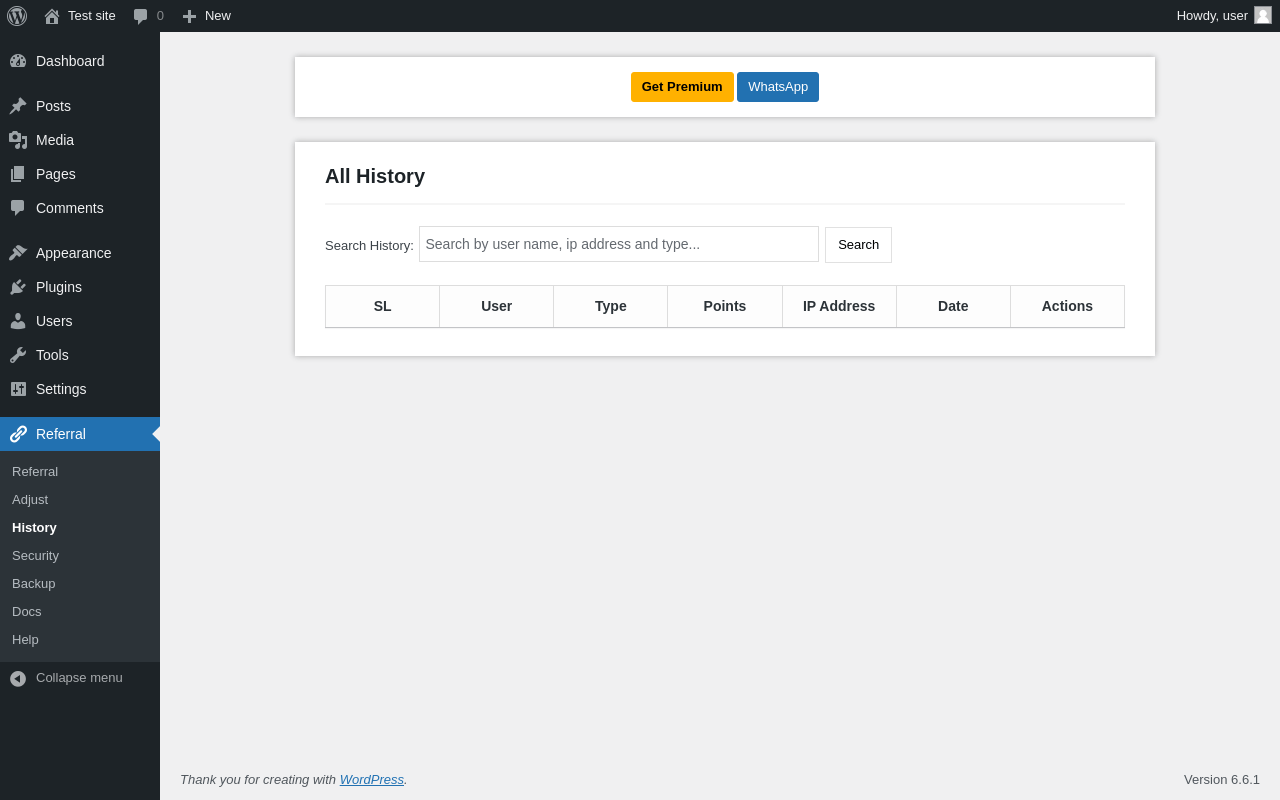Click the Points column header
The image size is (1280, 800).
coord(725,306)
